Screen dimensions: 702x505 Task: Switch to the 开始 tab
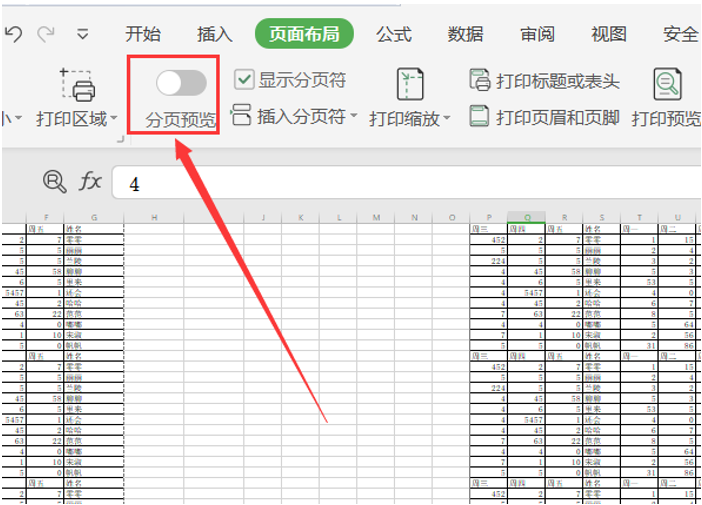click(x=143, y=34)
